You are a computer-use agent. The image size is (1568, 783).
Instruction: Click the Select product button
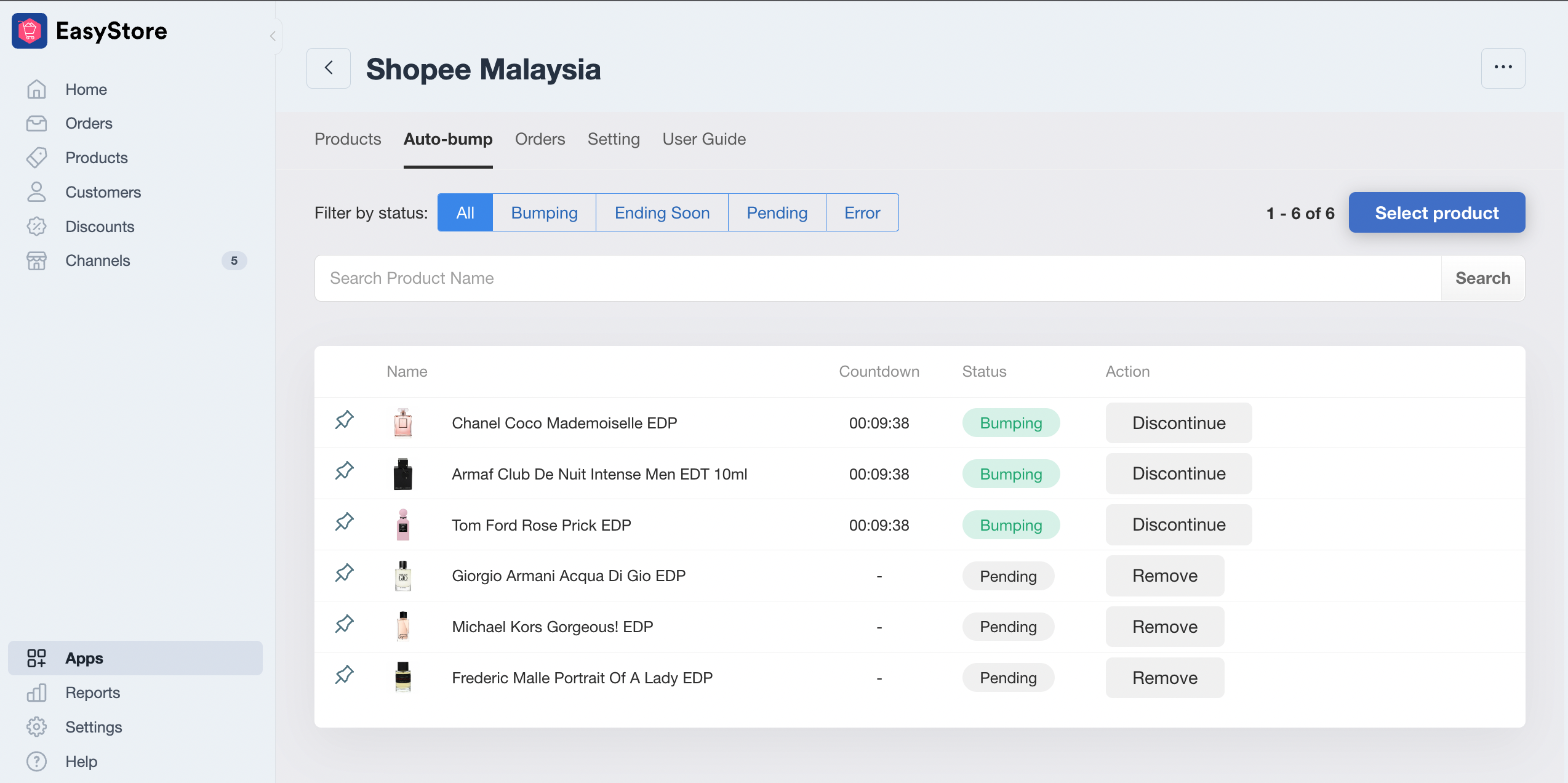pyautogui.click(x=1437, y=212)
